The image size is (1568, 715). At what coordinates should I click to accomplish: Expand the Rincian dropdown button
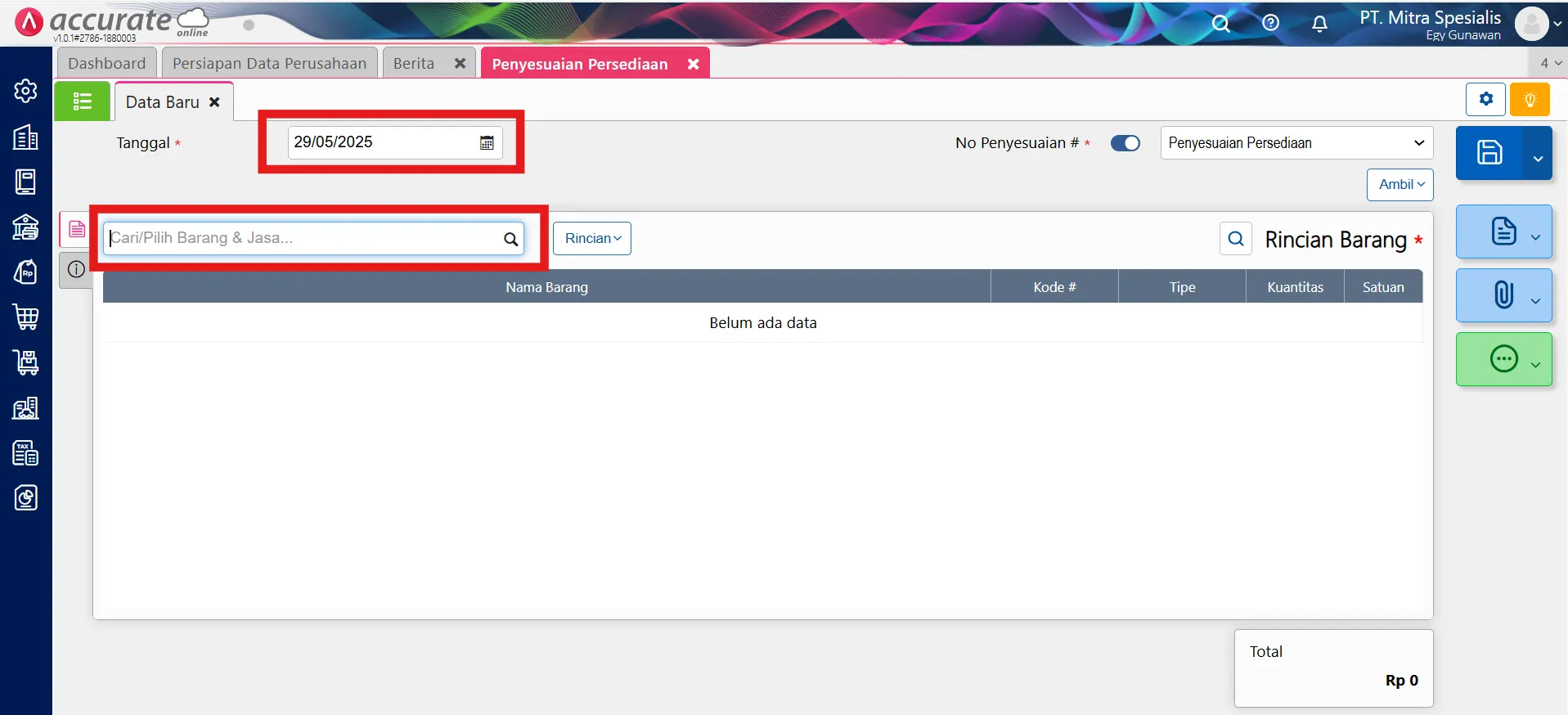[x=592, y=238]
